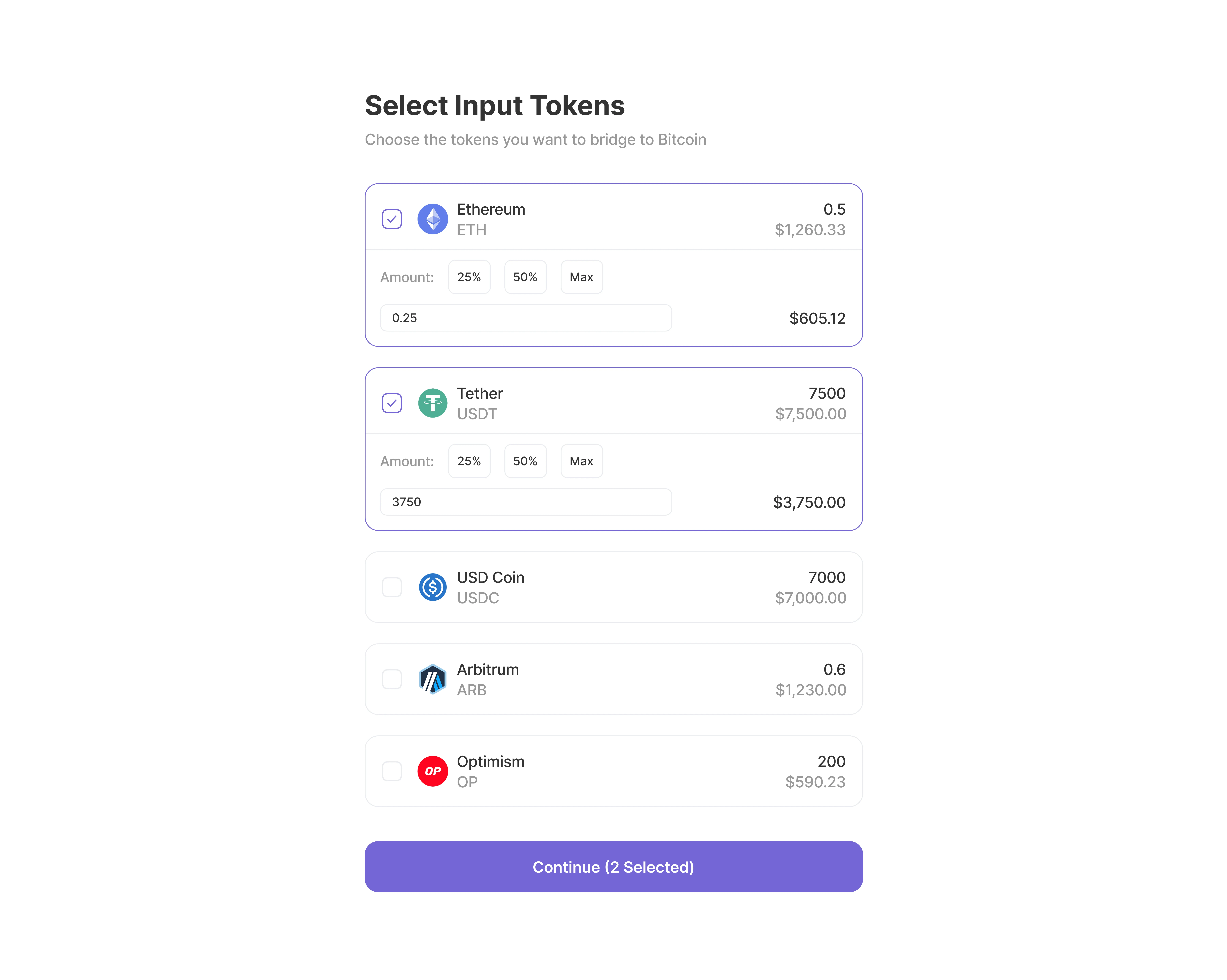
Task: Tick the Arbitrum checkbox
Action: tap(392, 679)
